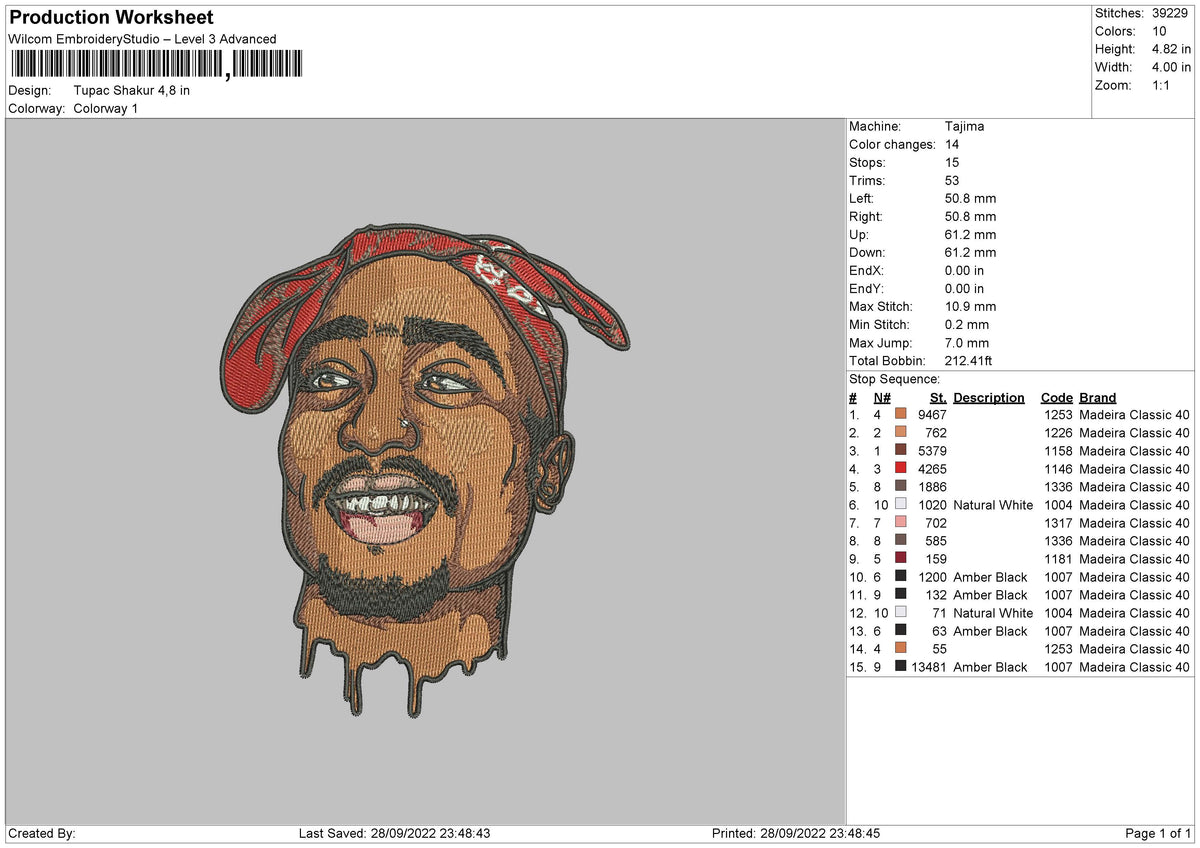The image size is (1200, 848).
Task: Click the N# column header
Action: (x=882, y=397)
